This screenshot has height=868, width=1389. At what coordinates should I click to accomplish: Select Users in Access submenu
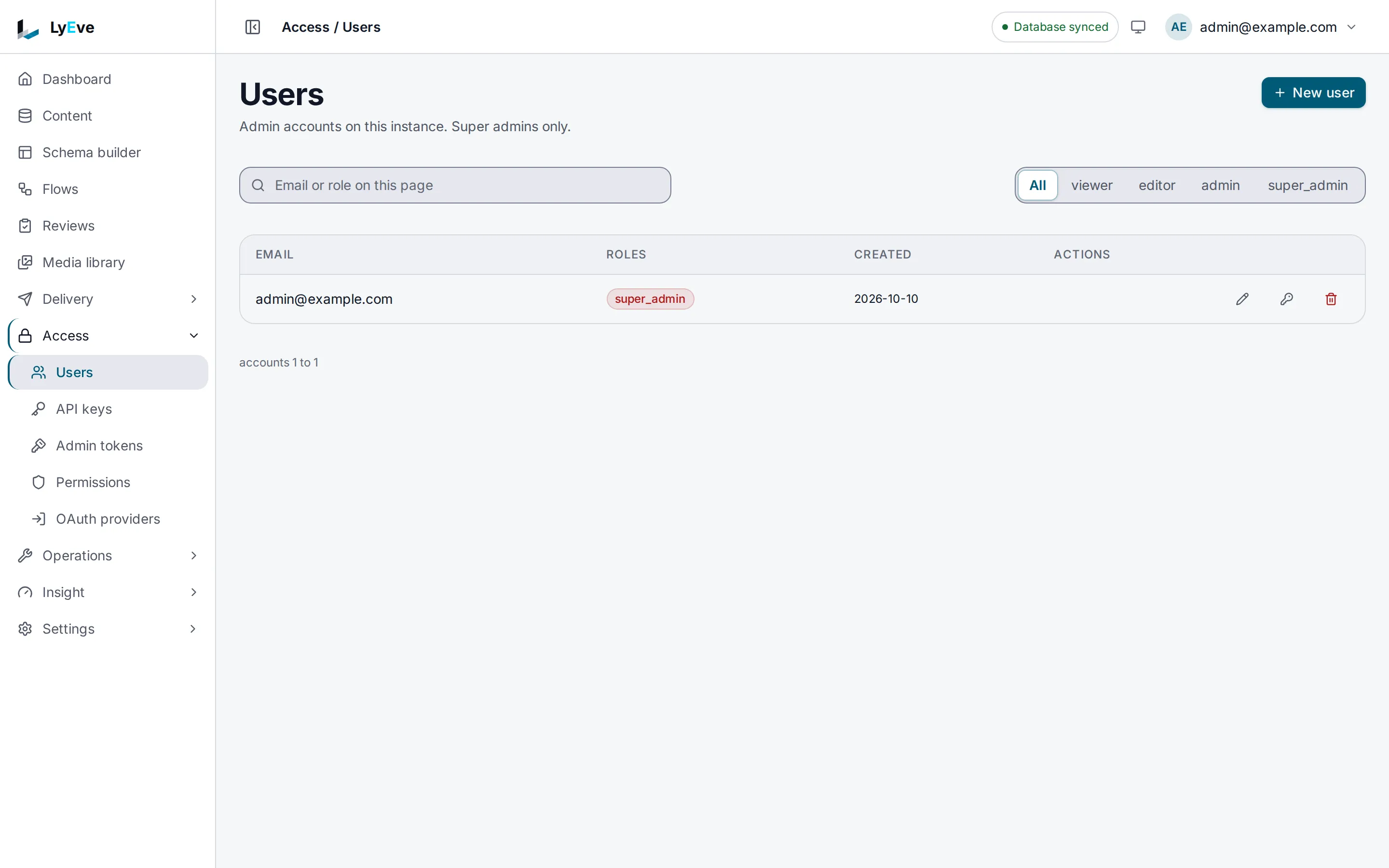point(108,373)
